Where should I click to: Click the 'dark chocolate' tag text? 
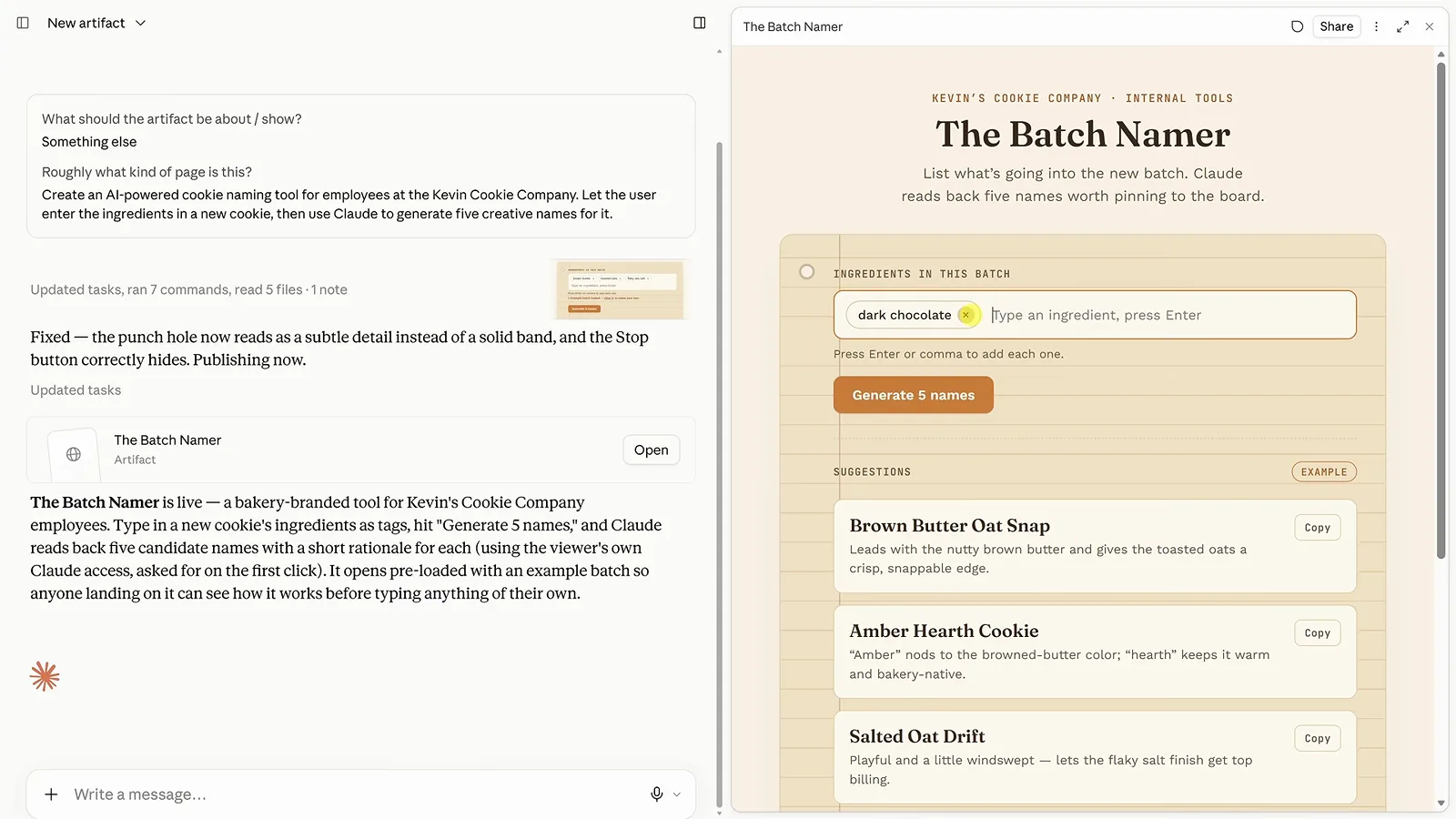904,315
